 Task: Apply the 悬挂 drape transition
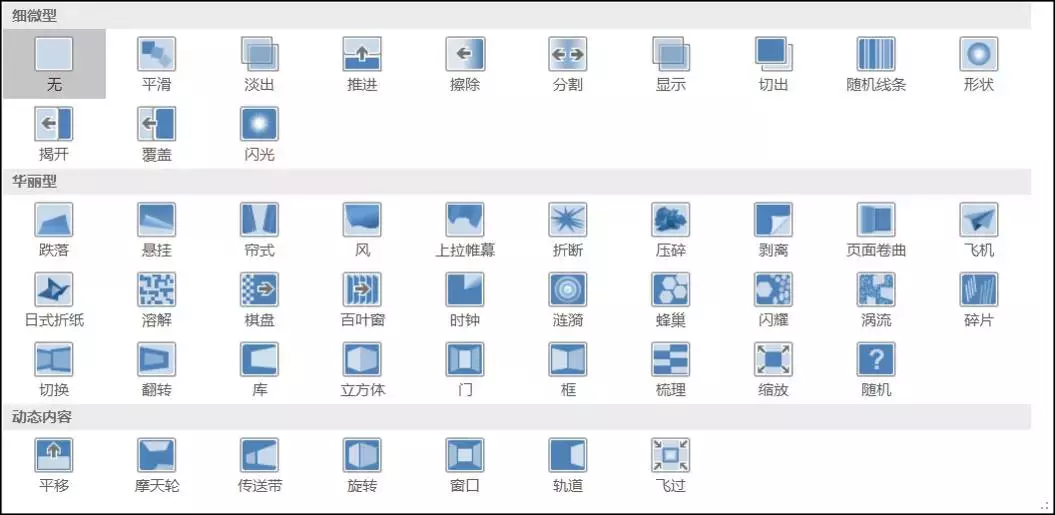(x=157, y=230)
